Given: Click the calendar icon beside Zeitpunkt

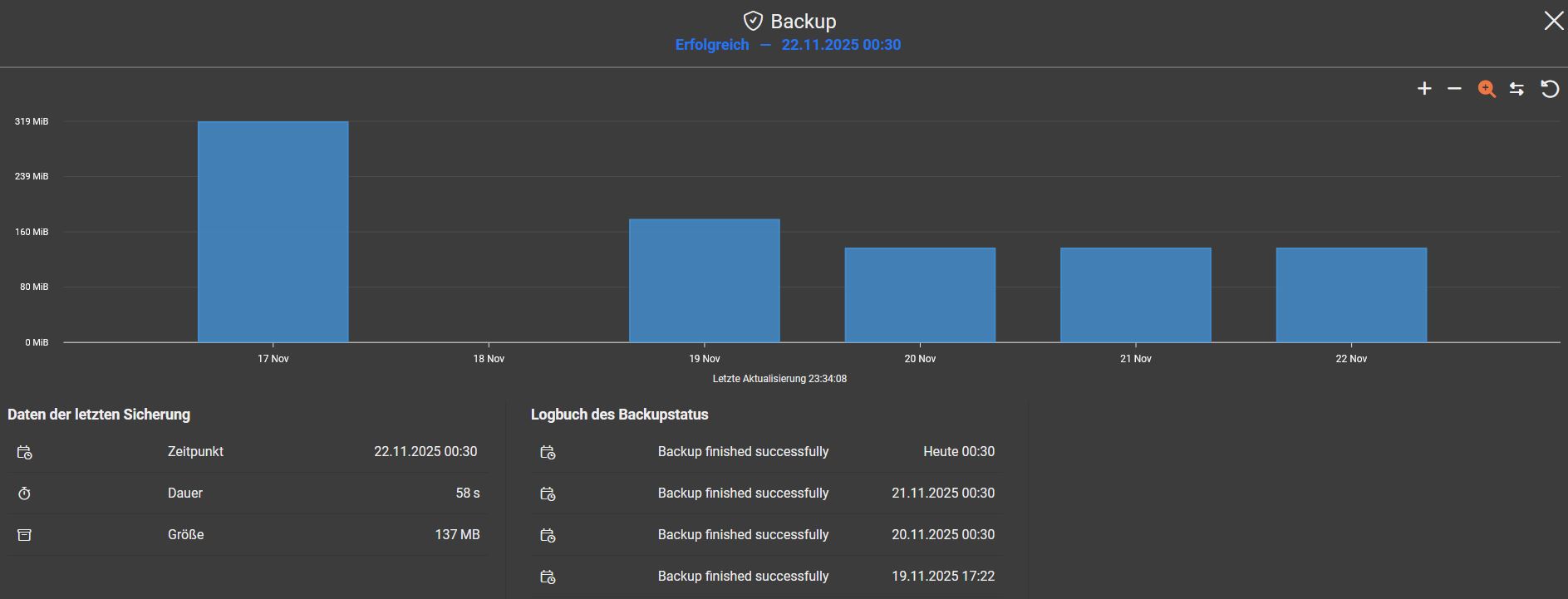Looking at the screenshot, I should 25,453.
